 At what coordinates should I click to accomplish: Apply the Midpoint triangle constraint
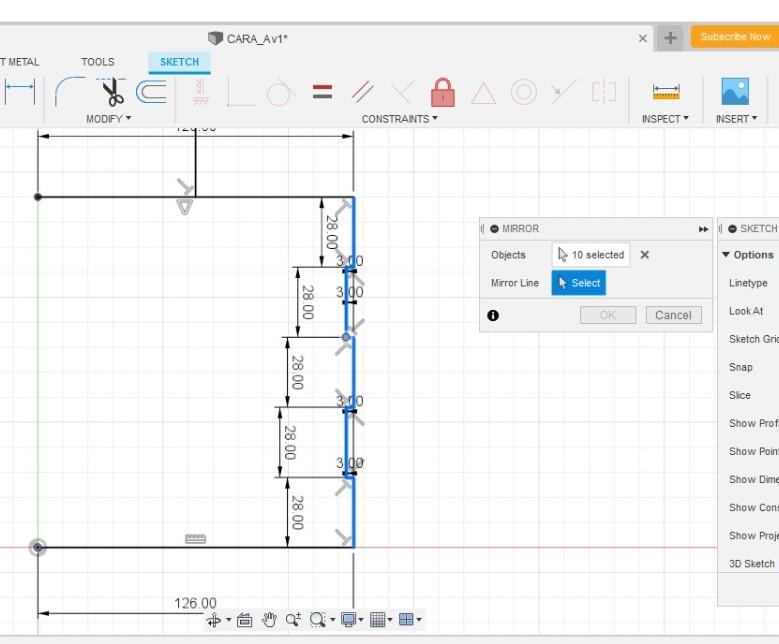coord(483,93)
